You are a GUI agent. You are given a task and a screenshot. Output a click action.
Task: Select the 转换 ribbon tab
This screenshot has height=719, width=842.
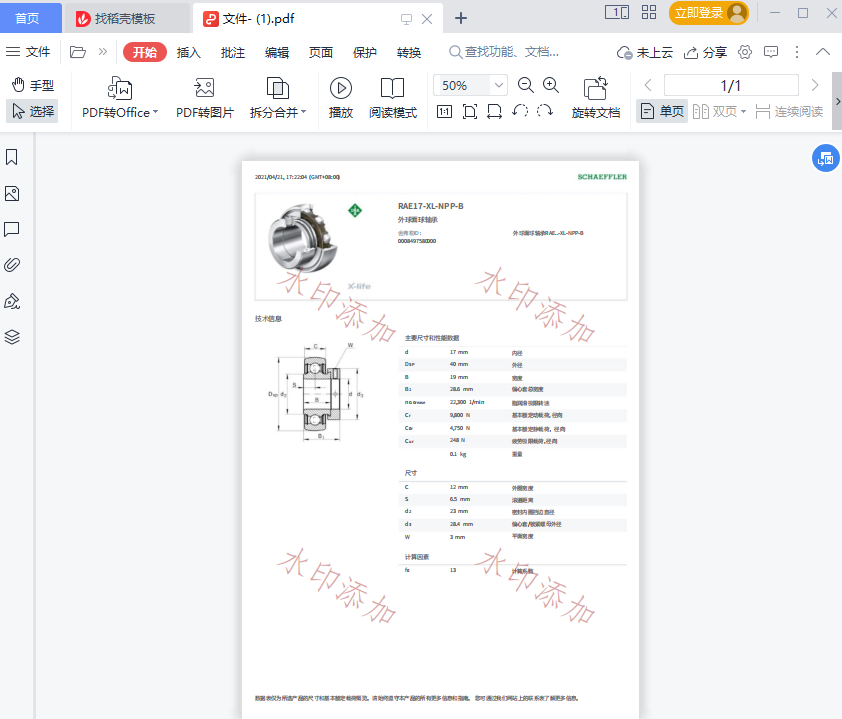409,52
